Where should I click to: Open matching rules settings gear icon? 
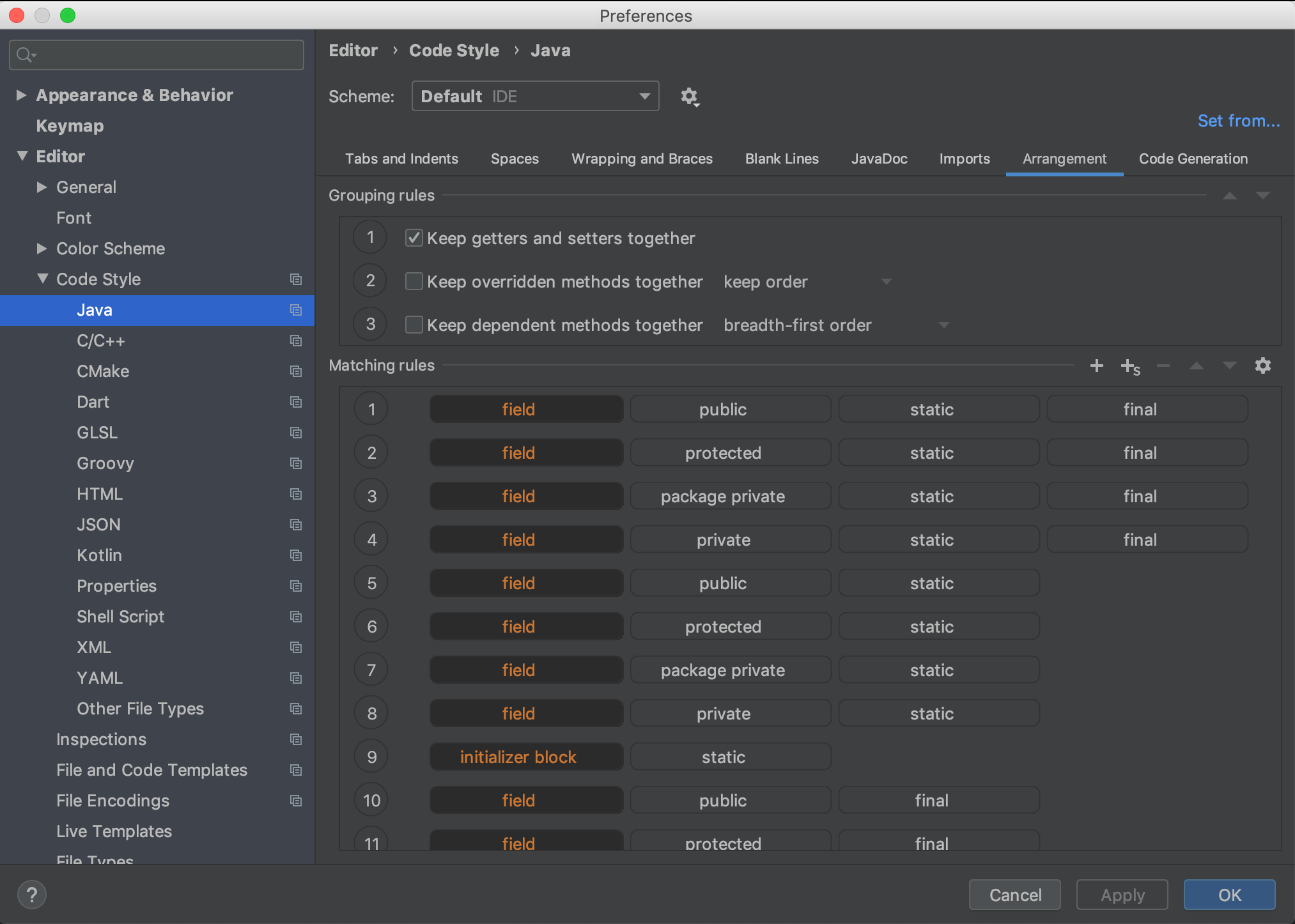tap(1263, 366)
